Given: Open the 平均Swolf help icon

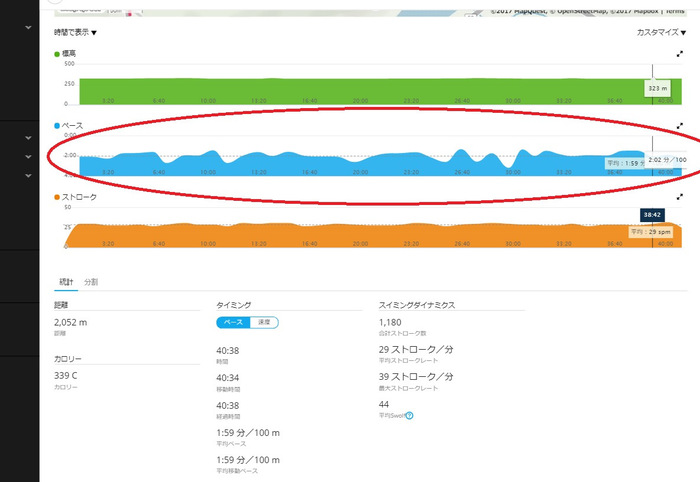Looking at the screenshot, I should 409,416.
